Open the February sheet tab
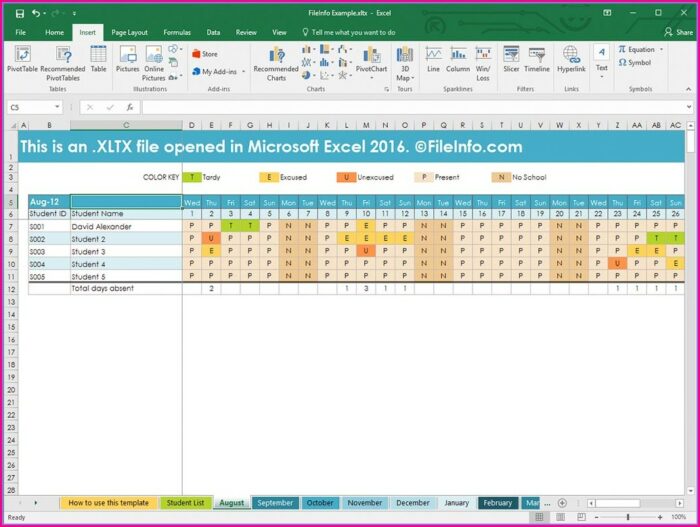The height and width of the screenshot is (527, 700). click(498, 503)
